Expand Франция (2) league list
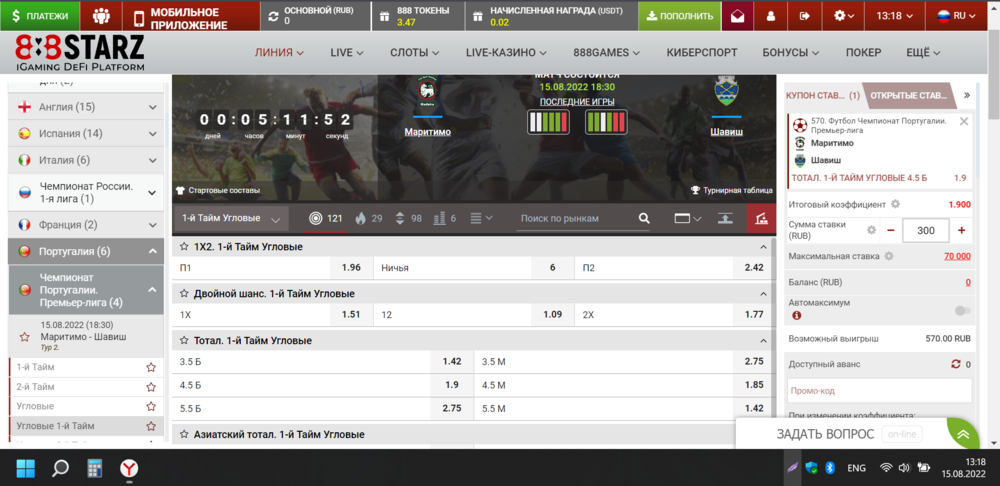1000x486 pixels. pyautogui.click(x=152, y=225)
